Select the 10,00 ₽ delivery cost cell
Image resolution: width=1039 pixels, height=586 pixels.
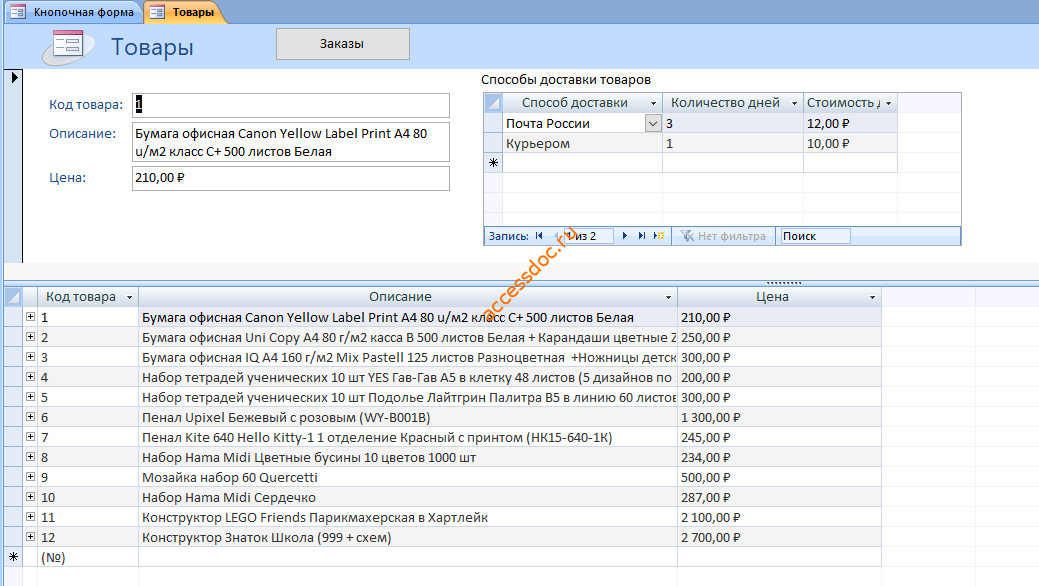click(850, 143)
